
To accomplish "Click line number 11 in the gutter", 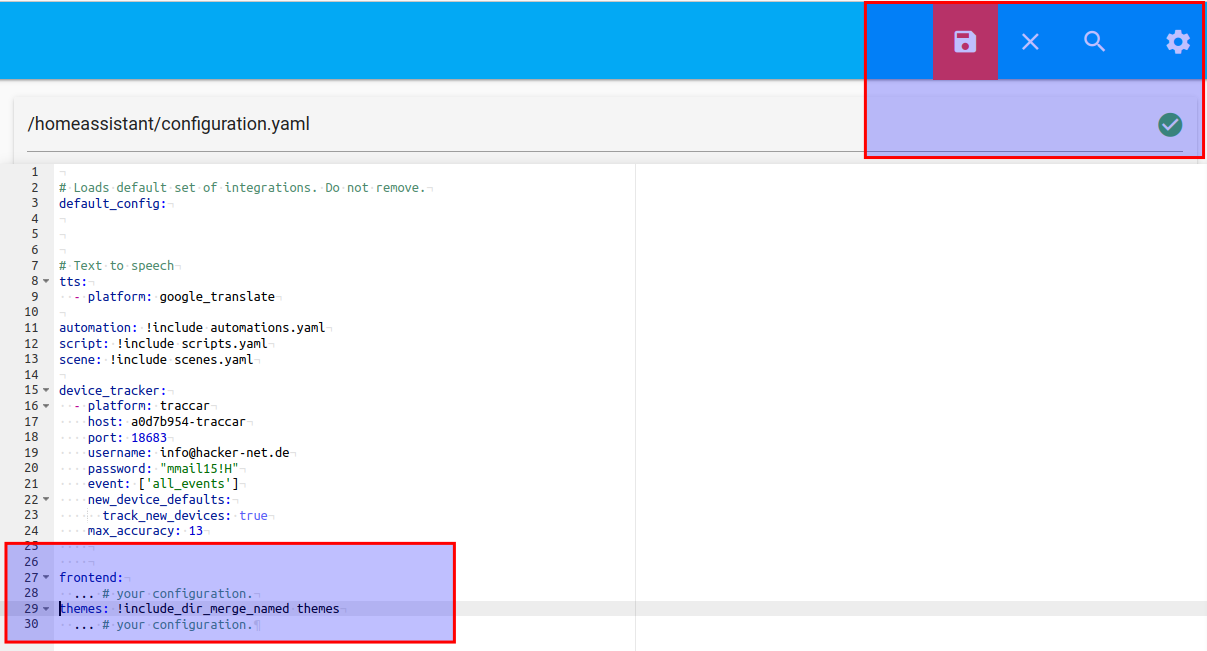I will point(32,328).
